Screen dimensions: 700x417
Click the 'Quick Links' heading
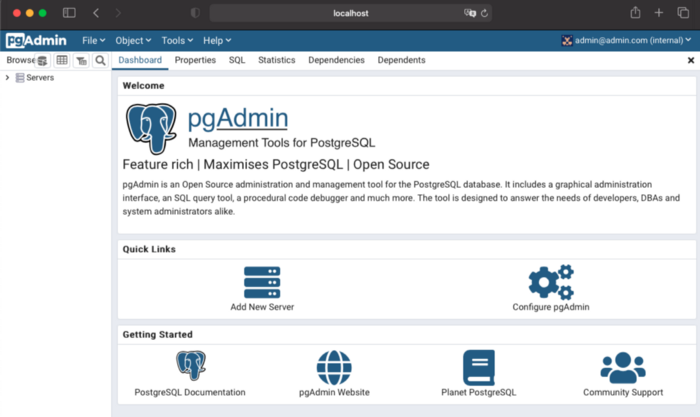149,249
